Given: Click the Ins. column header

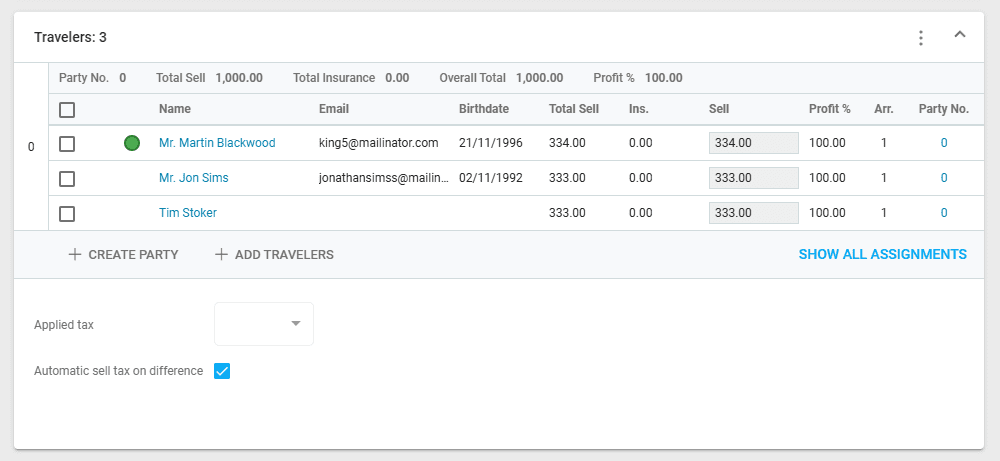Looking at the screenshot, I should click(x=638, y=109).
